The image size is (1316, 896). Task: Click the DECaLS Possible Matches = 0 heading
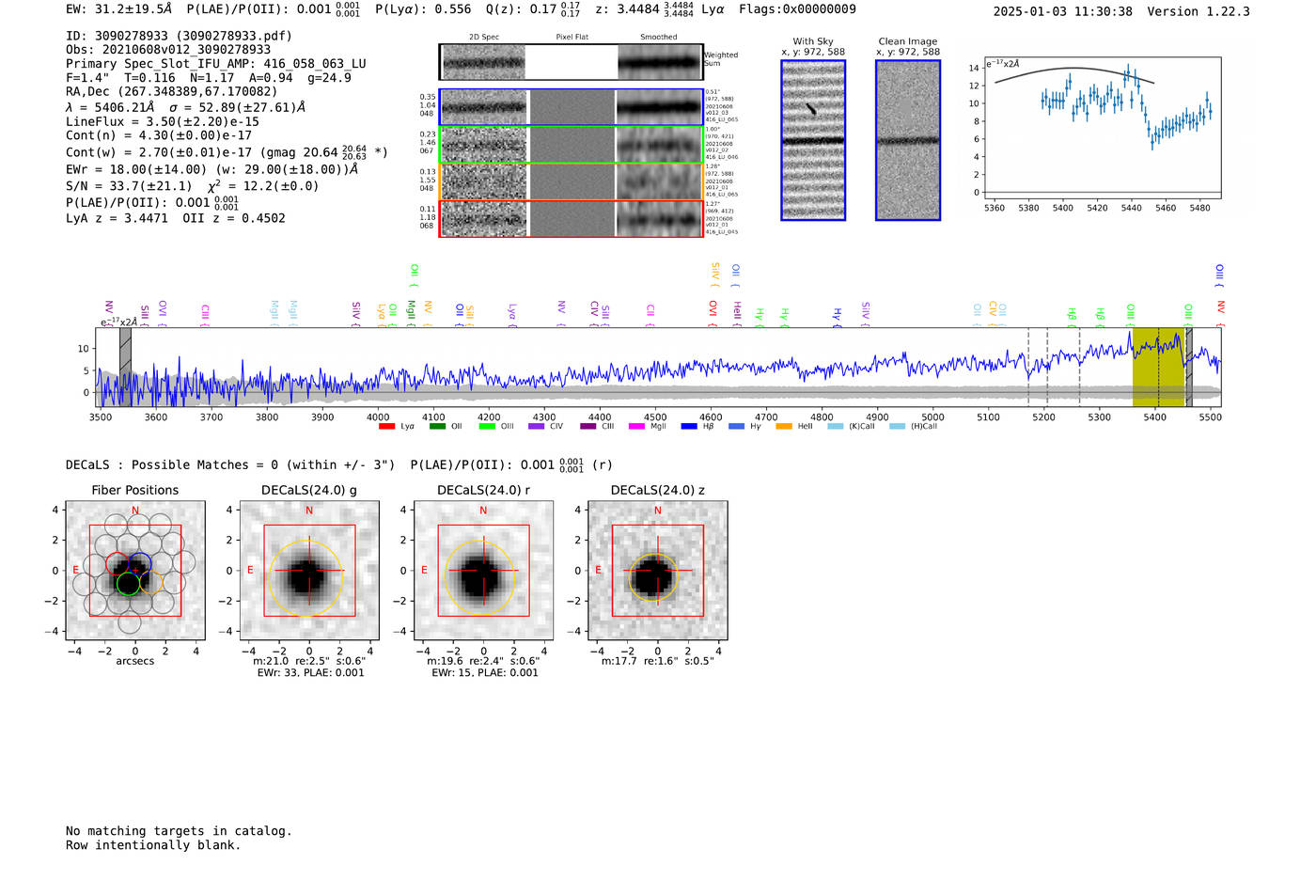[x=230, y=464]
